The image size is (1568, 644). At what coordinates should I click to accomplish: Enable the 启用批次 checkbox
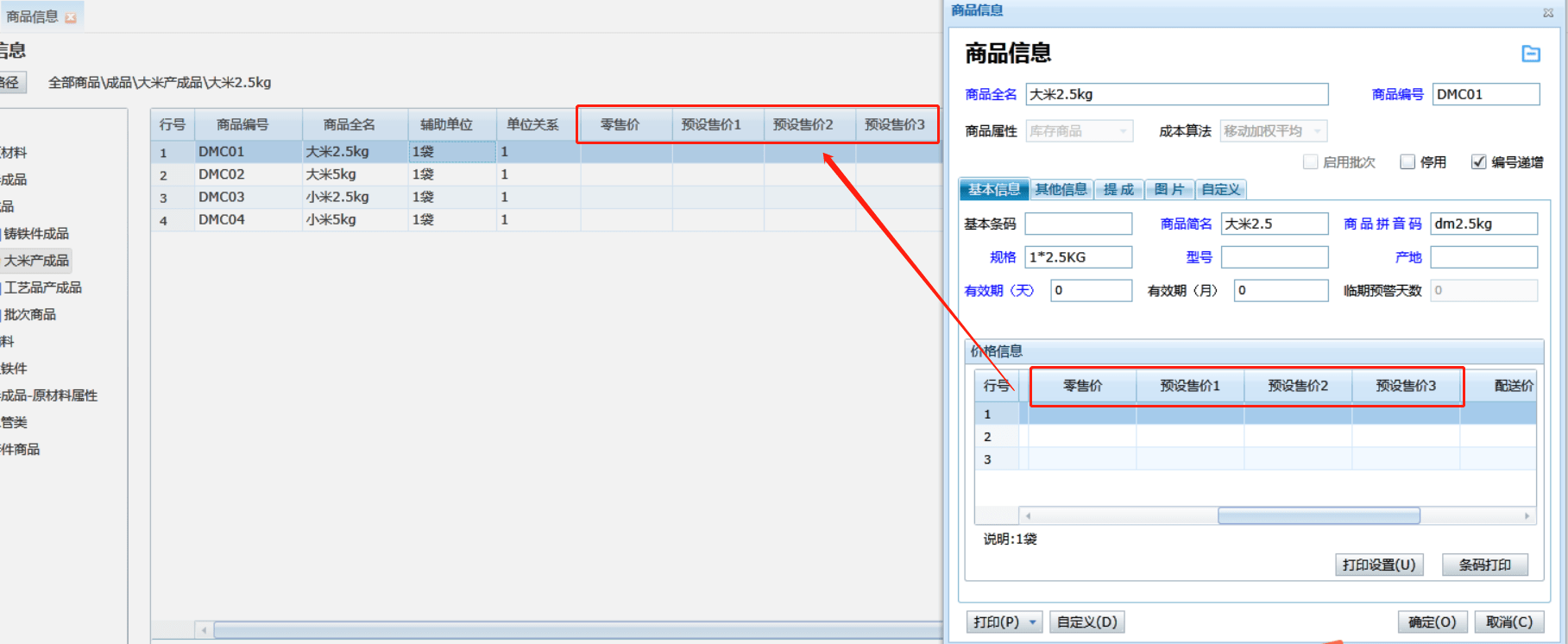click(1310, 161)
